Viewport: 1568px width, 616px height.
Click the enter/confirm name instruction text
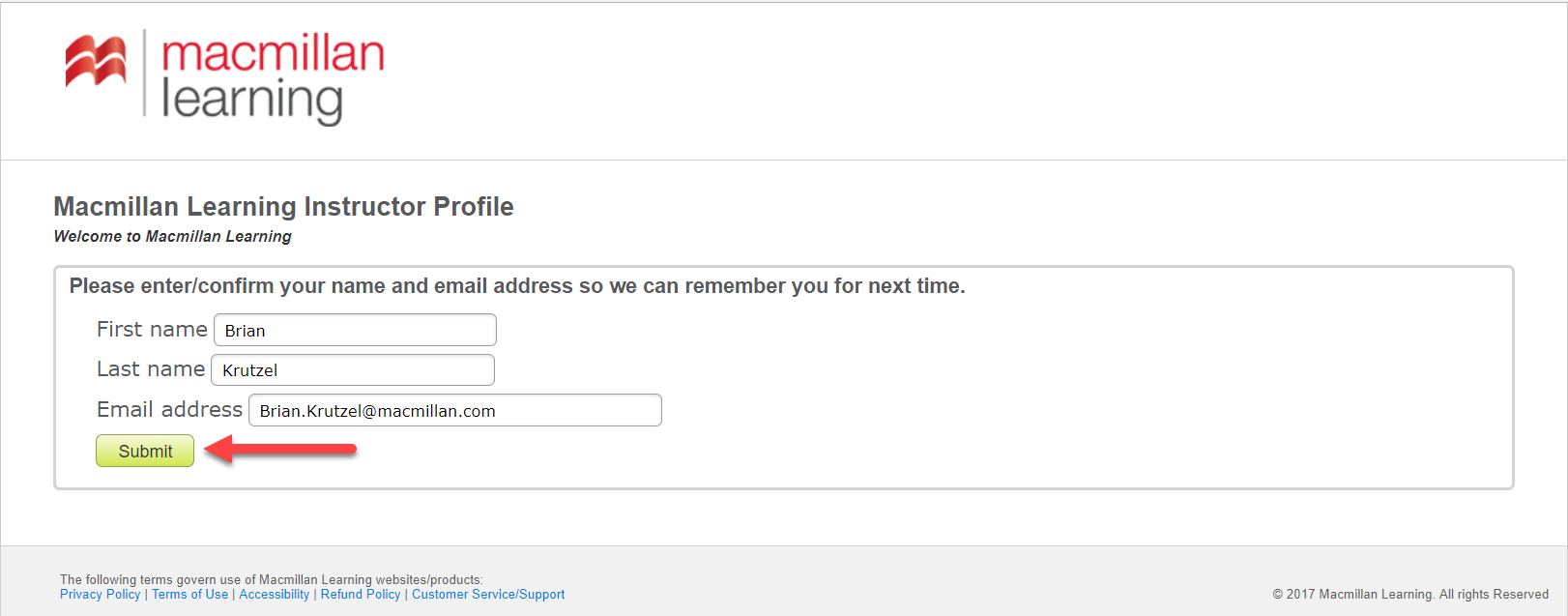tap(517, 286)
